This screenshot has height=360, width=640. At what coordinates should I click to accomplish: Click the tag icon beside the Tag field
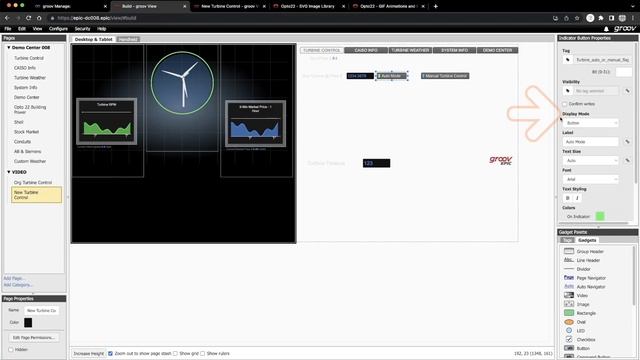[567, 60]
